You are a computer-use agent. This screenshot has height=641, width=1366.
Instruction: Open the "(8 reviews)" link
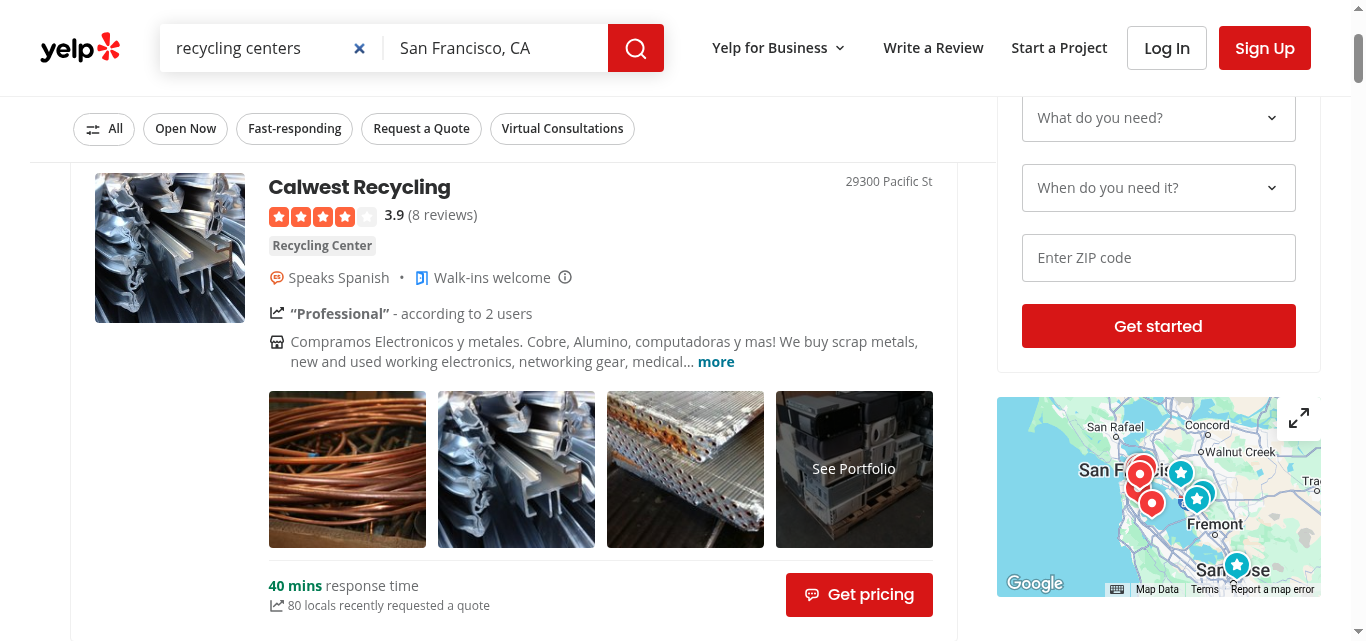click(x=442, y=215)
